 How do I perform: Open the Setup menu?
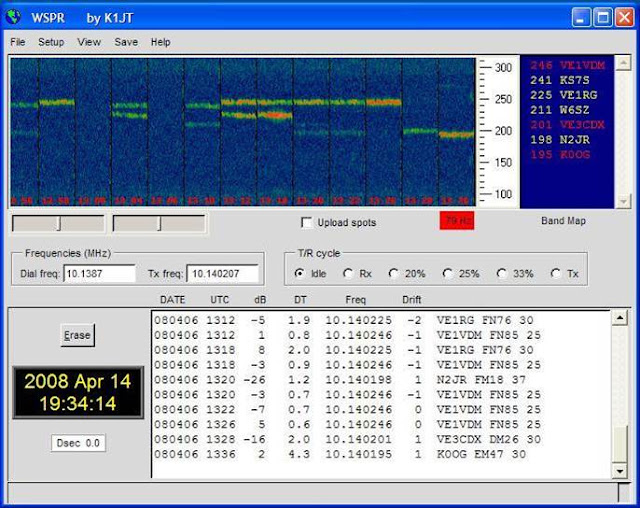pyautogui.click(x=51, y=42)
